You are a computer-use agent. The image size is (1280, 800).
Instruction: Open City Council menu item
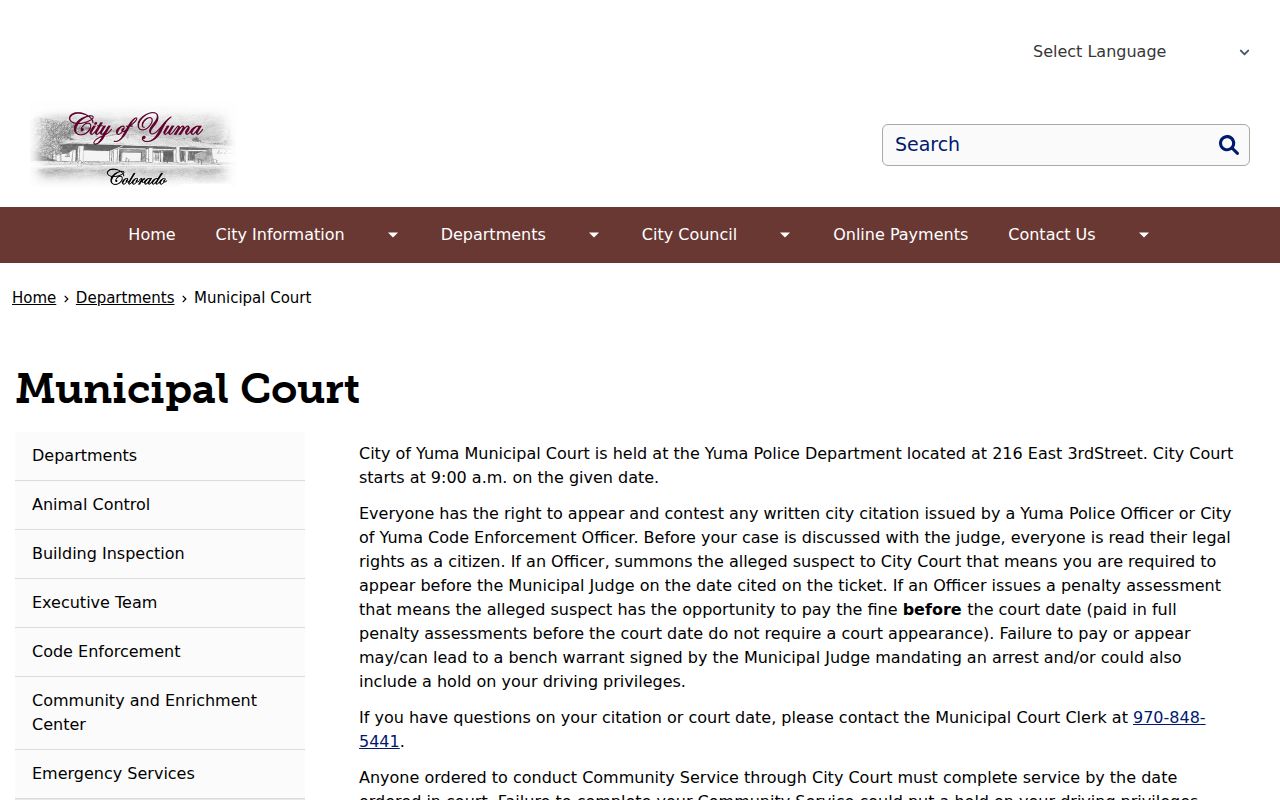click(689, 234)
